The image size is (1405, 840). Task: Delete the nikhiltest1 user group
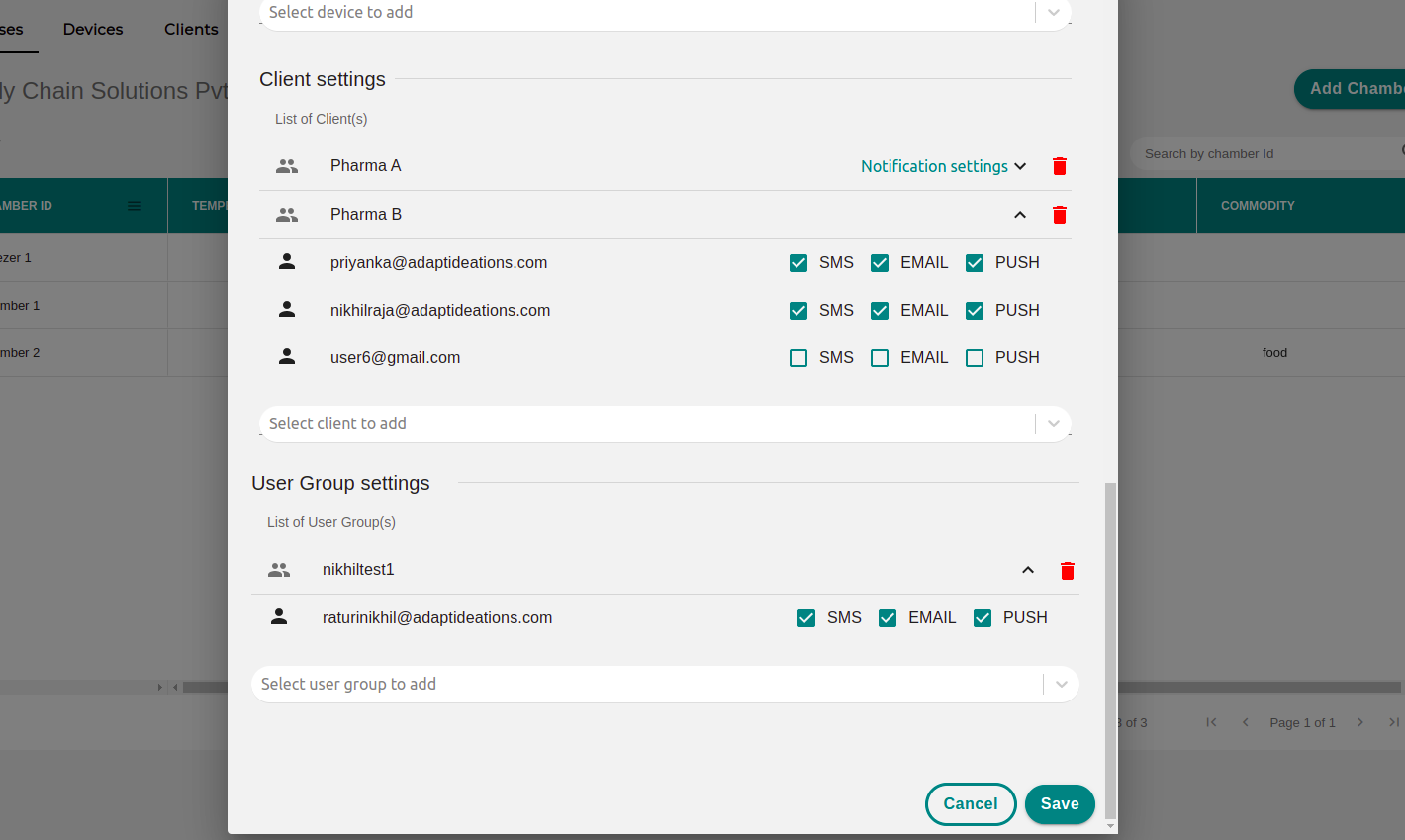[1068, 570]
